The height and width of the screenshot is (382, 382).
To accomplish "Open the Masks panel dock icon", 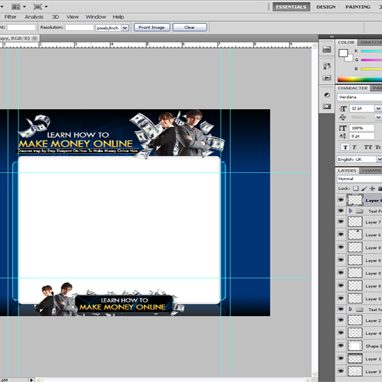I will [327, 106].
